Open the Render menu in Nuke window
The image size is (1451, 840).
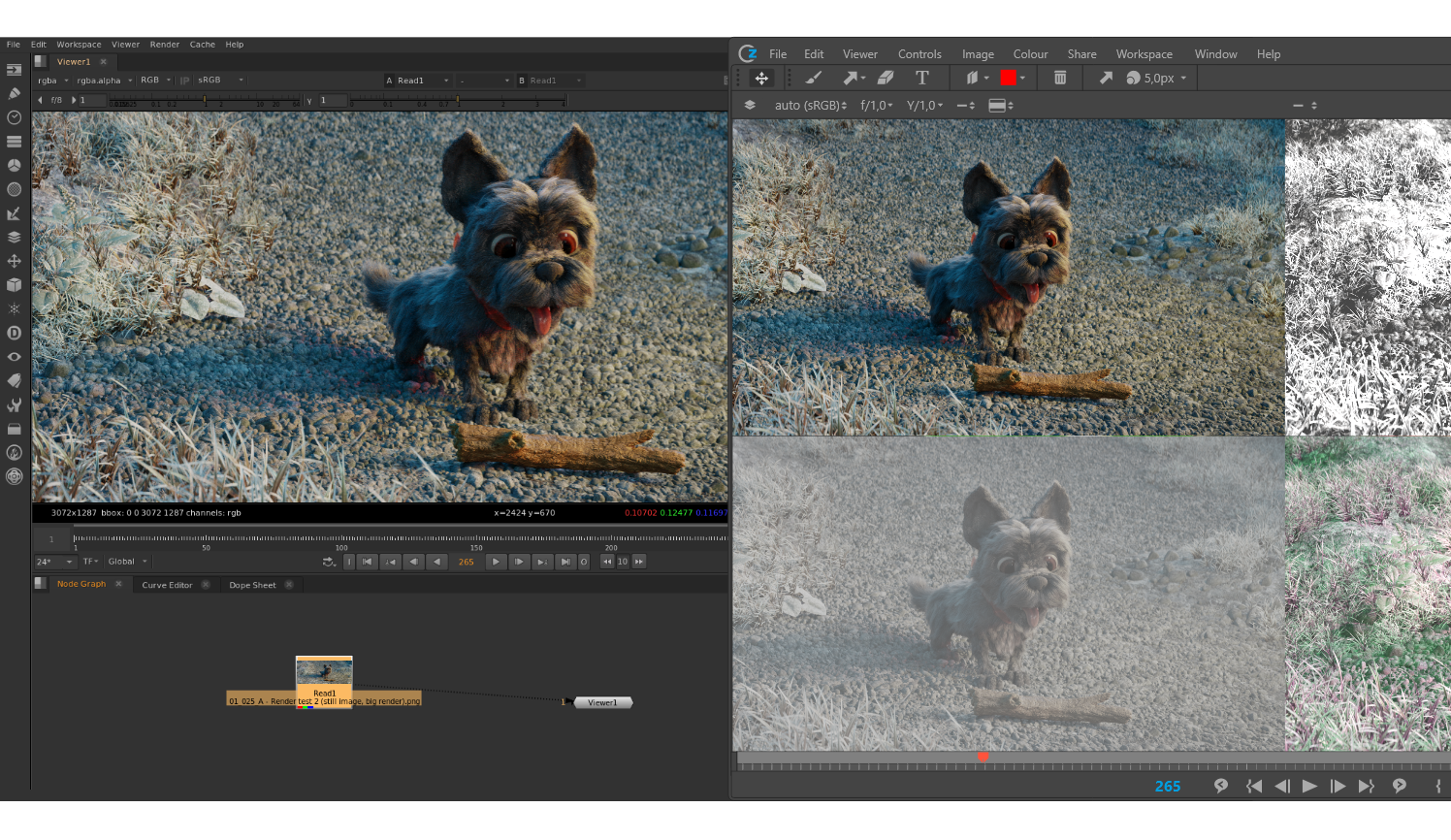(165, 45)
